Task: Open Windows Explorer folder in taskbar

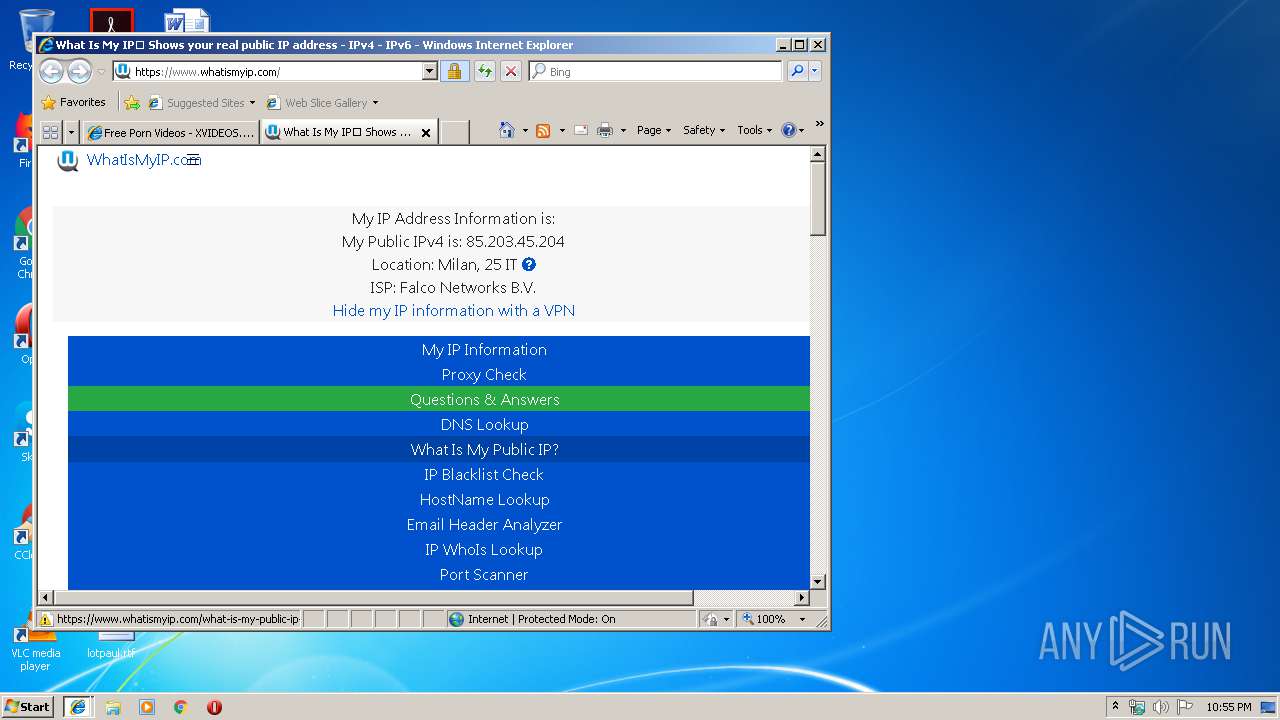Action: coord(113,707)
